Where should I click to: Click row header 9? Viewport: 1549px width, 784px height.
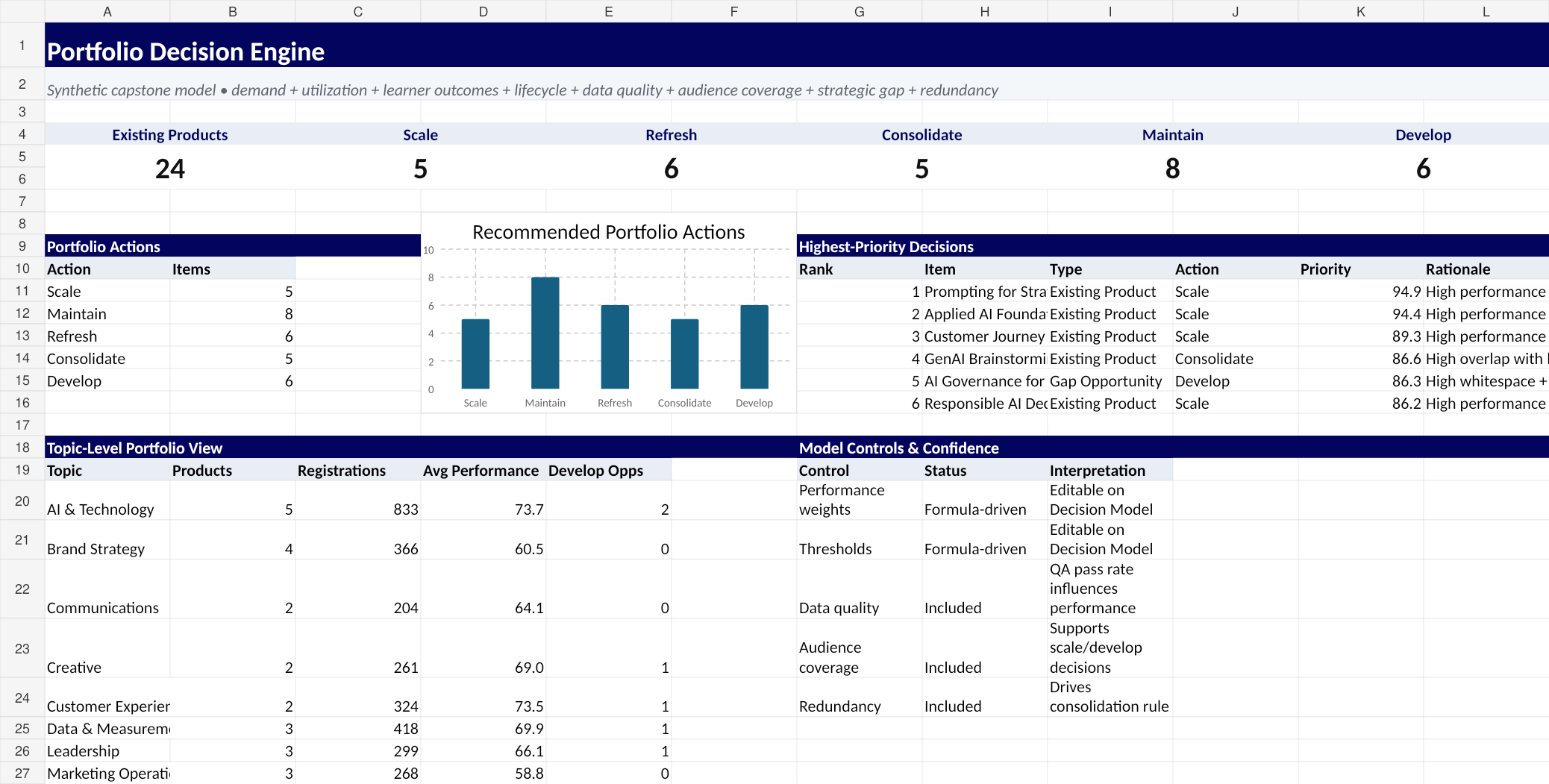point(22,246)
